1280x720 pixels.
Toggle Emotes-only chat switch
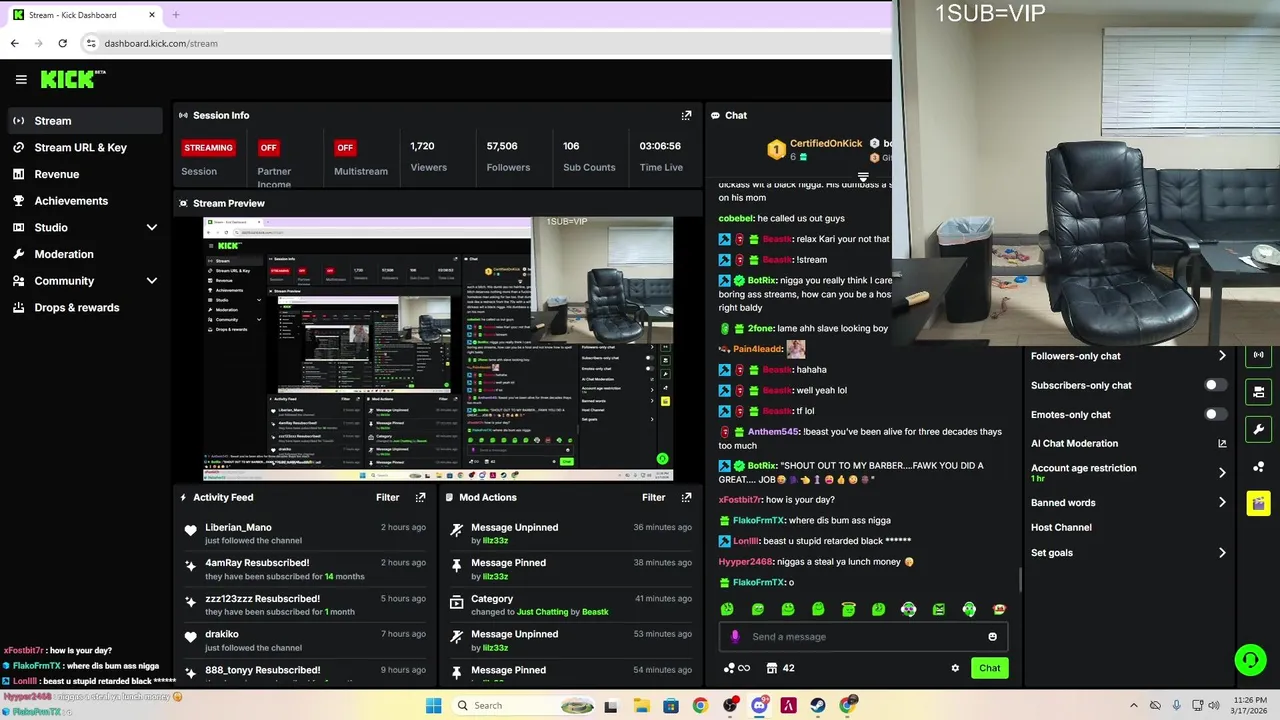pyautogui.click(x=1215, y=414)
